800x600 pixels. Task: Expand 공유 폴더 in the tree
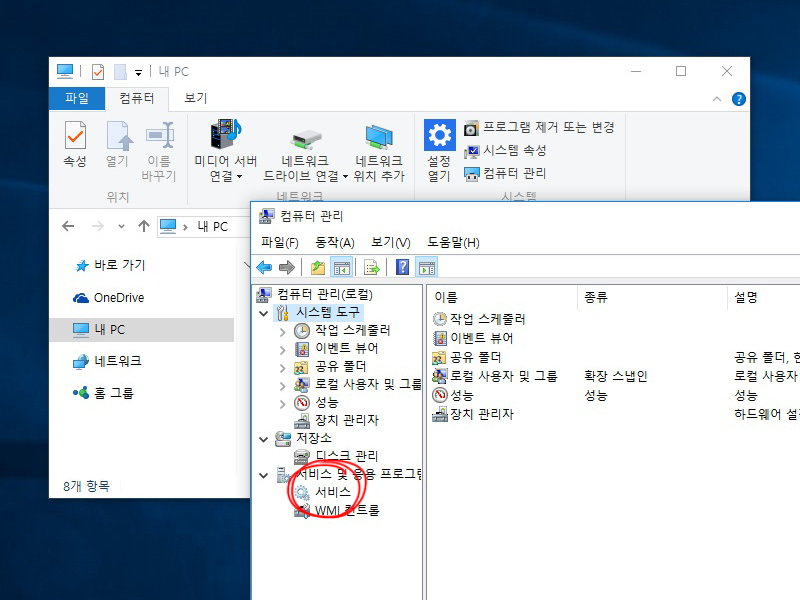(x=283, y=368)
